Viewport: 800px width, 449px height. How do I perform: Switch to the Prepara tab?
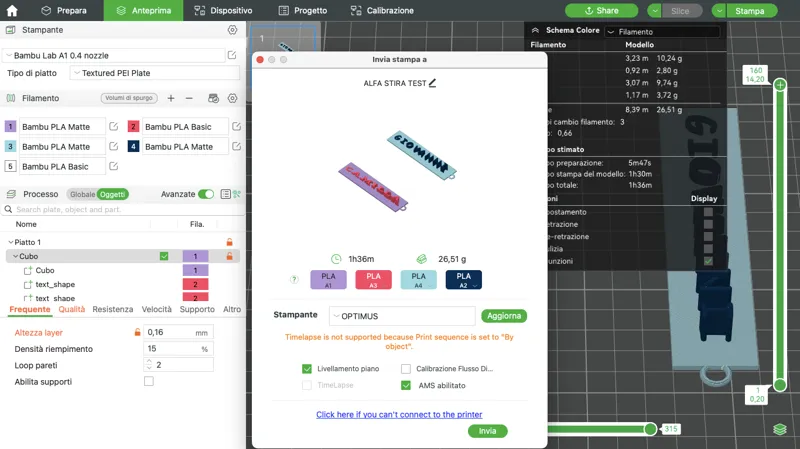click(63, 10)
